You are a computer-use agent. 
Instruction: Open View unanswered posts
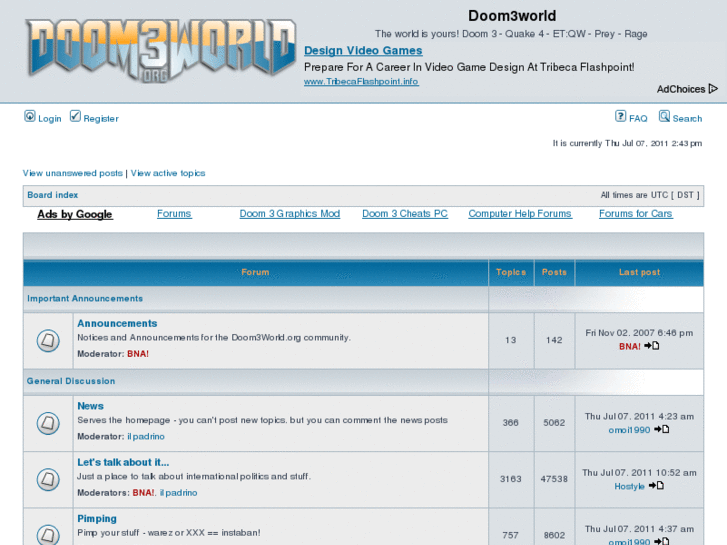[73, 173]
